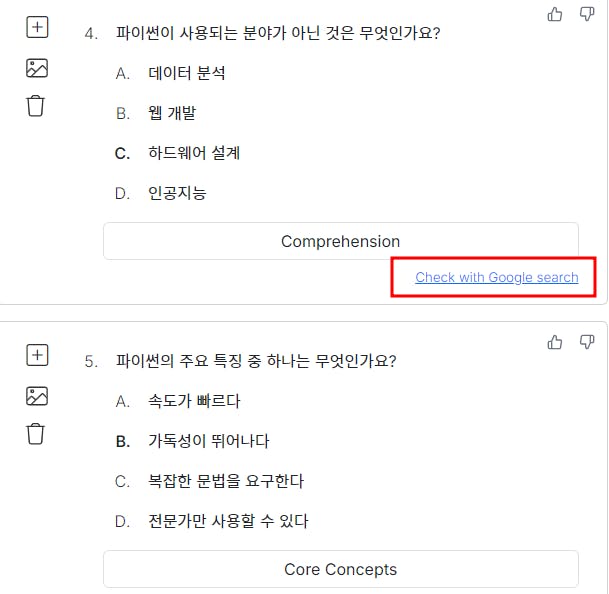Image resolution: width=609 pixels, height=594 pixels.
Task: Delete question 5 with the trash icon
Action: coord(36,434)
